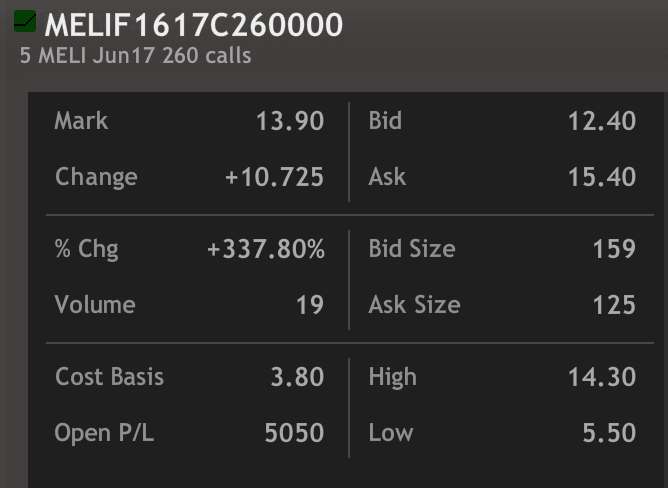This screenshot has height=488, width=668.
Task: Click the Low value 5.50
Action: (x=609, y=433)
